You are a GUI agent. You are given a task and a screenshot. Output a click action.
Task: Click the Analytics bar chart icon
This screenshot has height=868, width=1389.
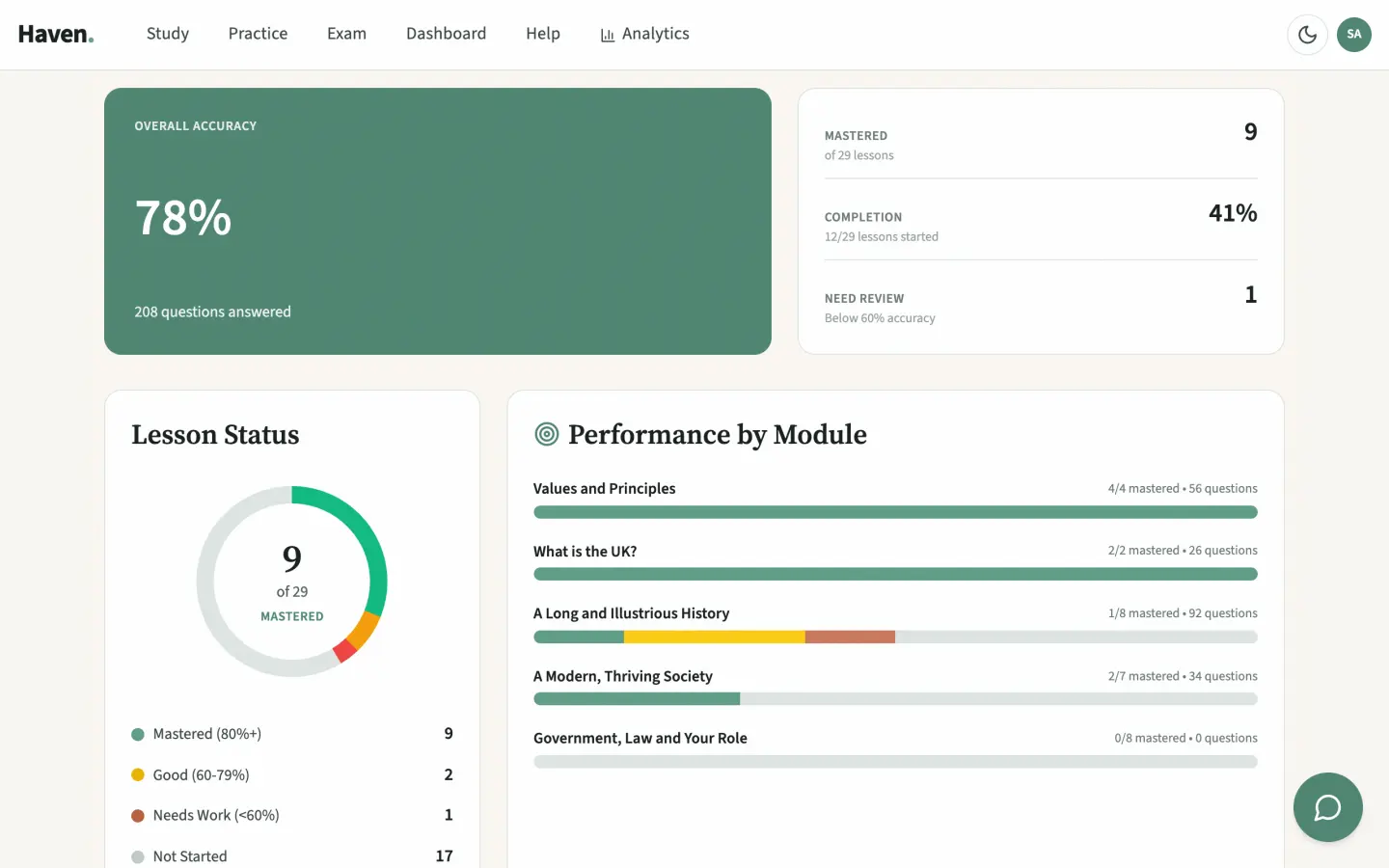(x=608, y=35)
